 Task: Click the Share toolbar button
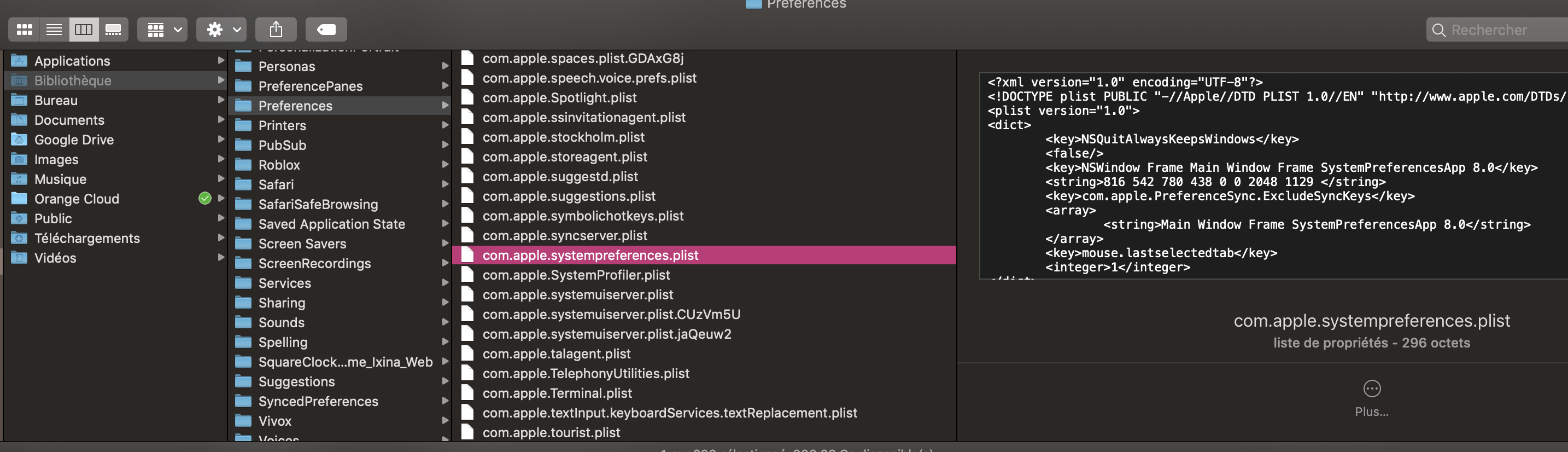(276, 29)
